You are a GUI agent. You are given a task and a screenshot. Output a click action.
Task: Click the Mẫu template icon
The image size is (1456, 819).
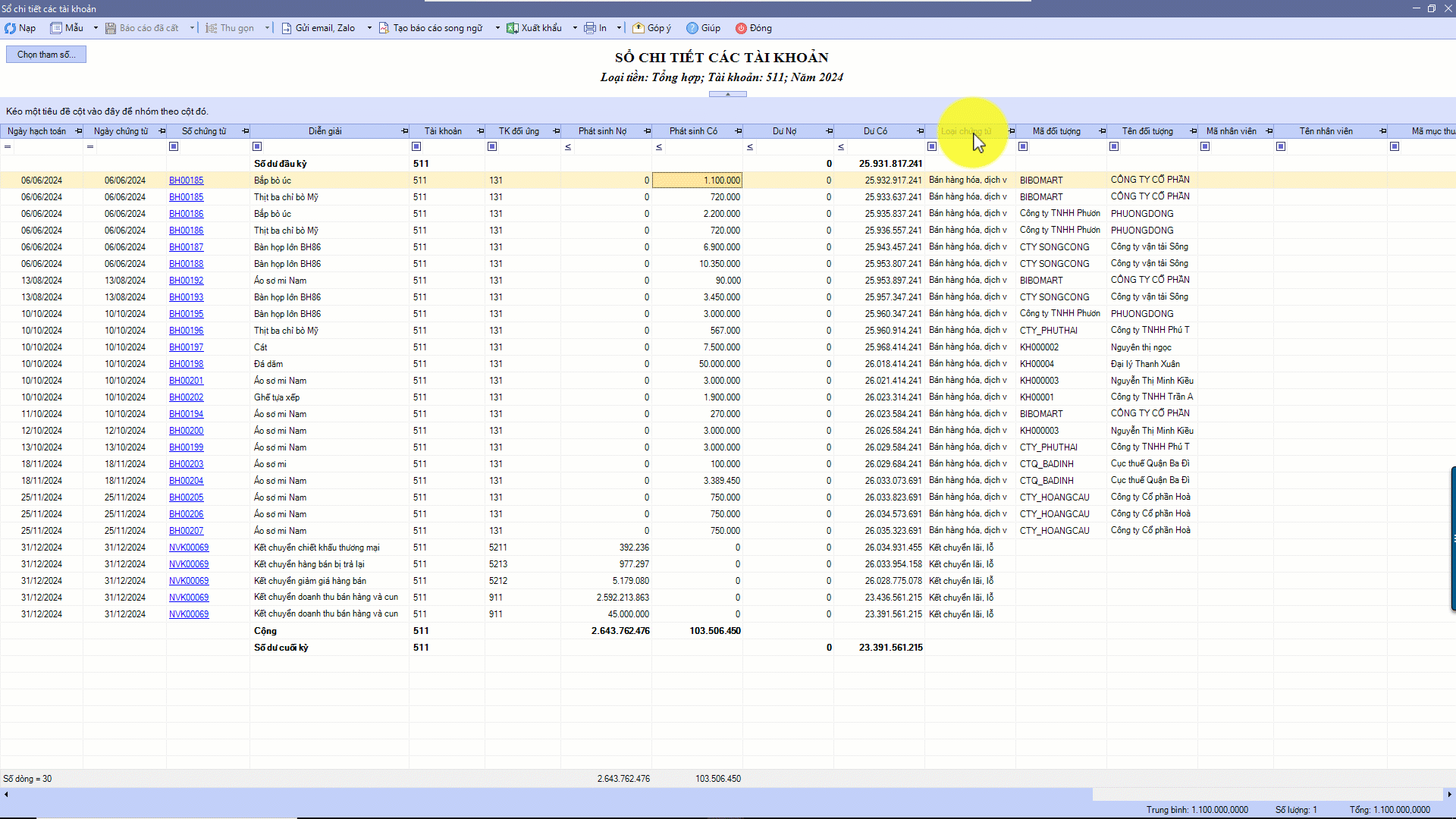pos(56,28)
